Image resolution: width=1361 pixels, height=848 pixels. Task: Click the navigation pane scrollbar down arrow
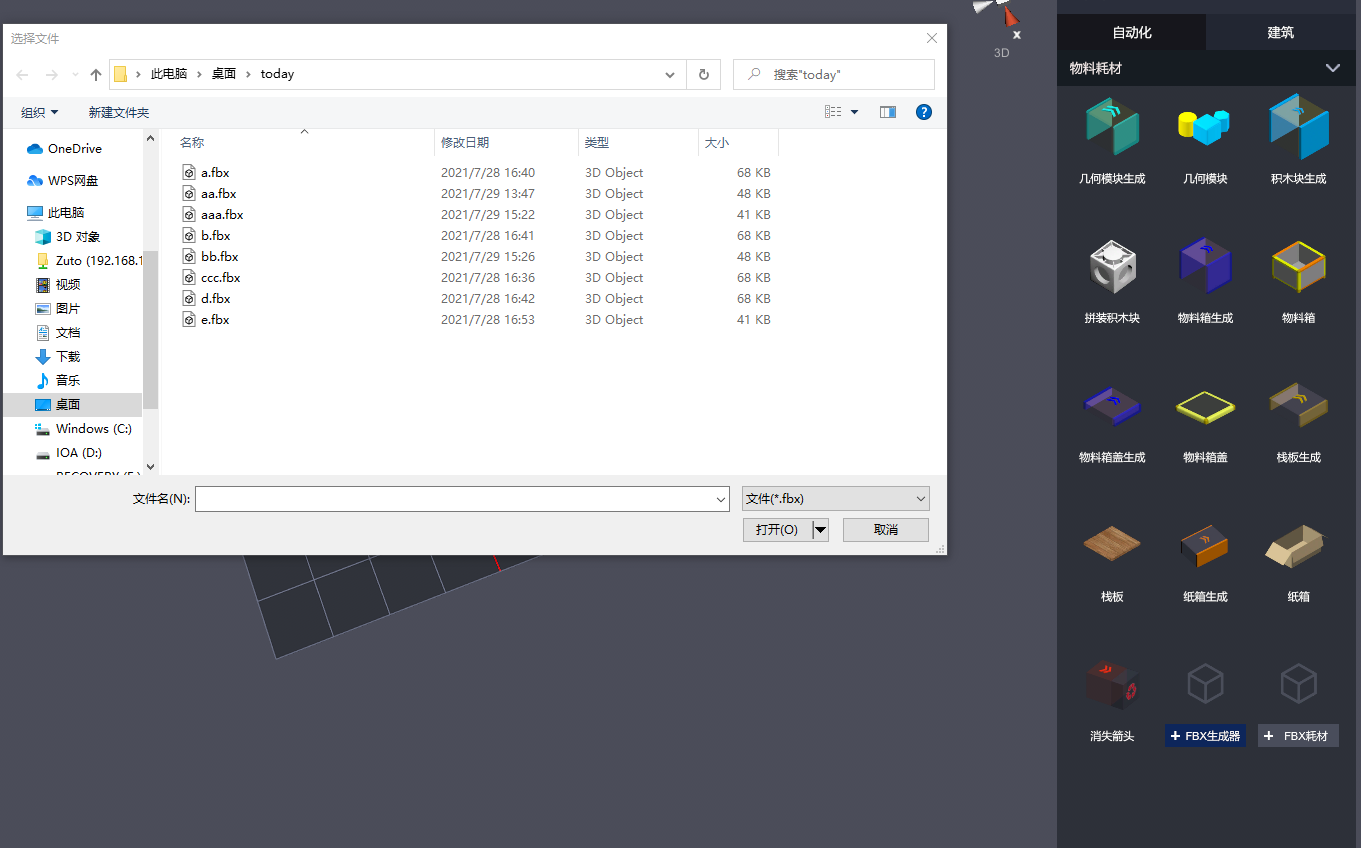[151, 466]
